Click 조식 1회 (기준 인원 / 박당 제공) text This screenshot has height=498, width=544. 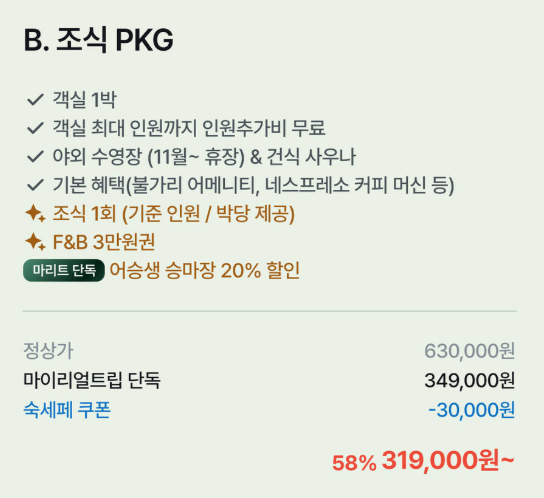tap(173, 213)
